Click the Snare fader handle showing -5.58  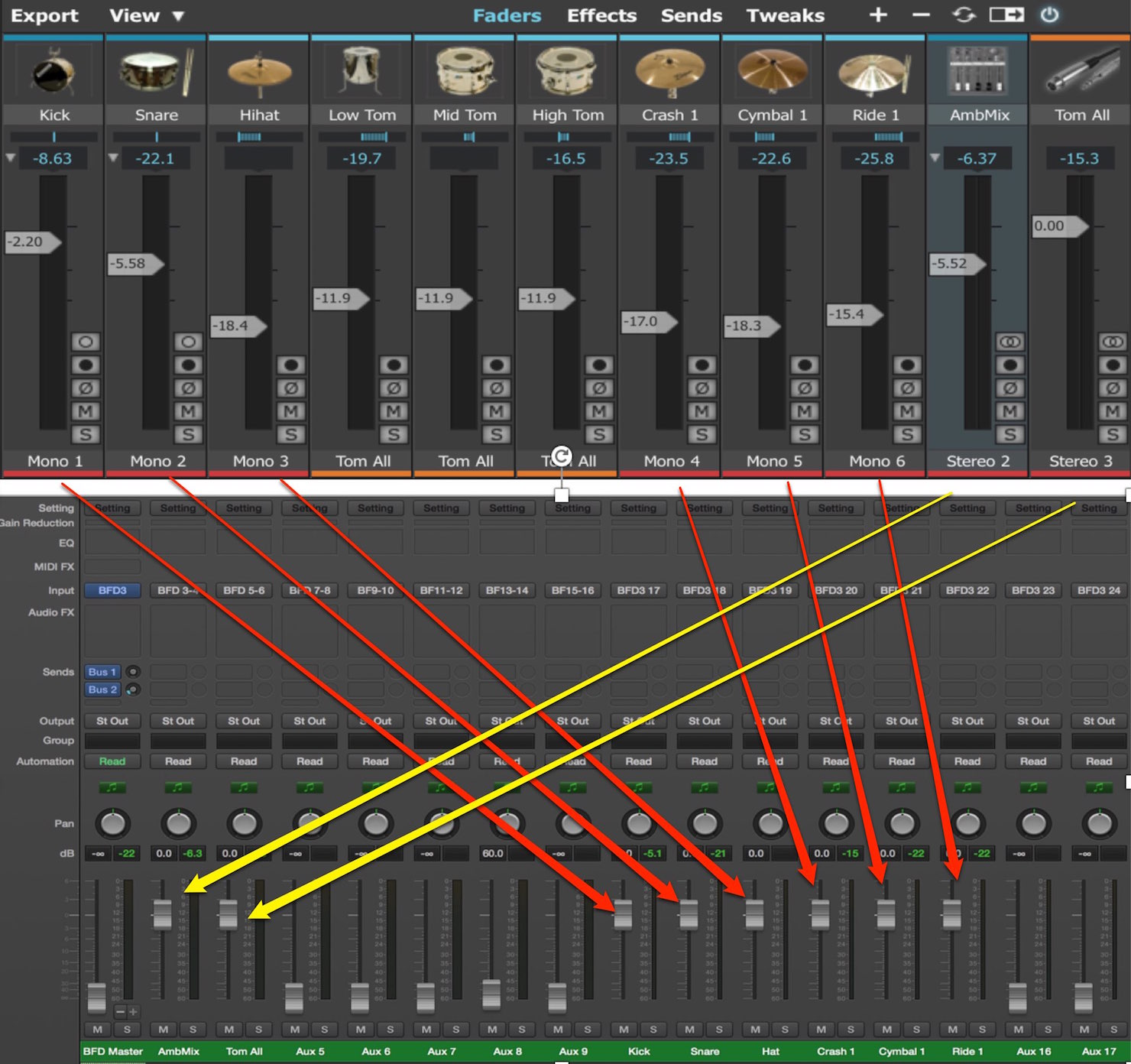pos(136,264)
